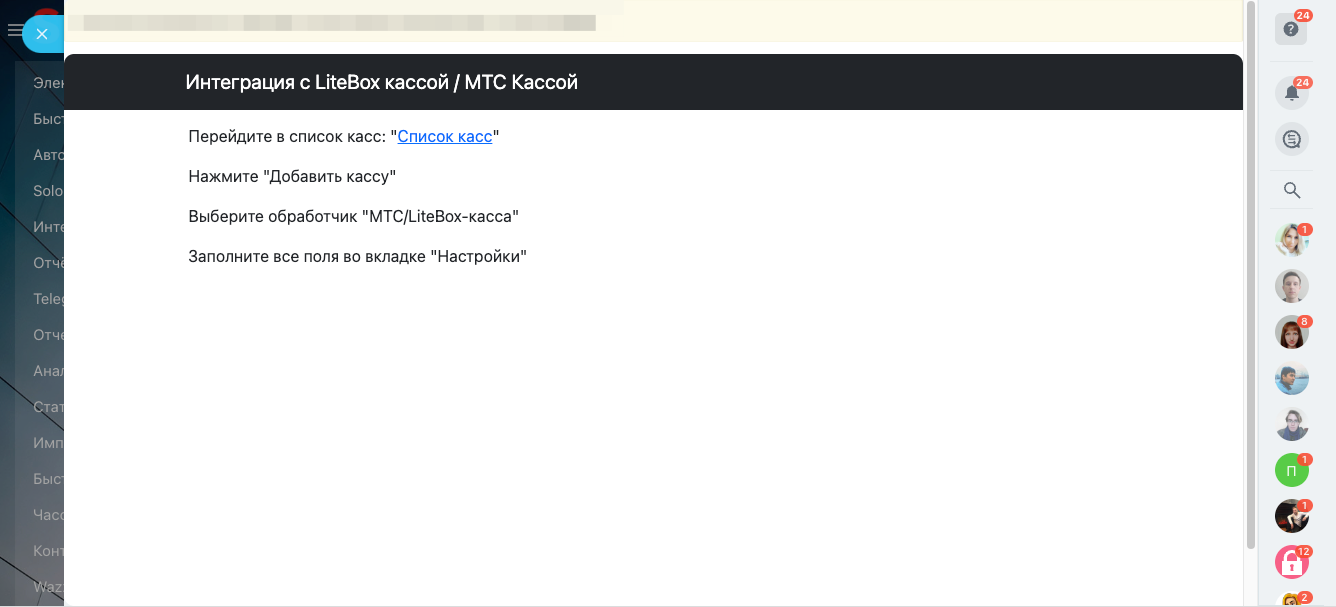
Task: Open the chat messages icon
Action: click(1291, 140)
